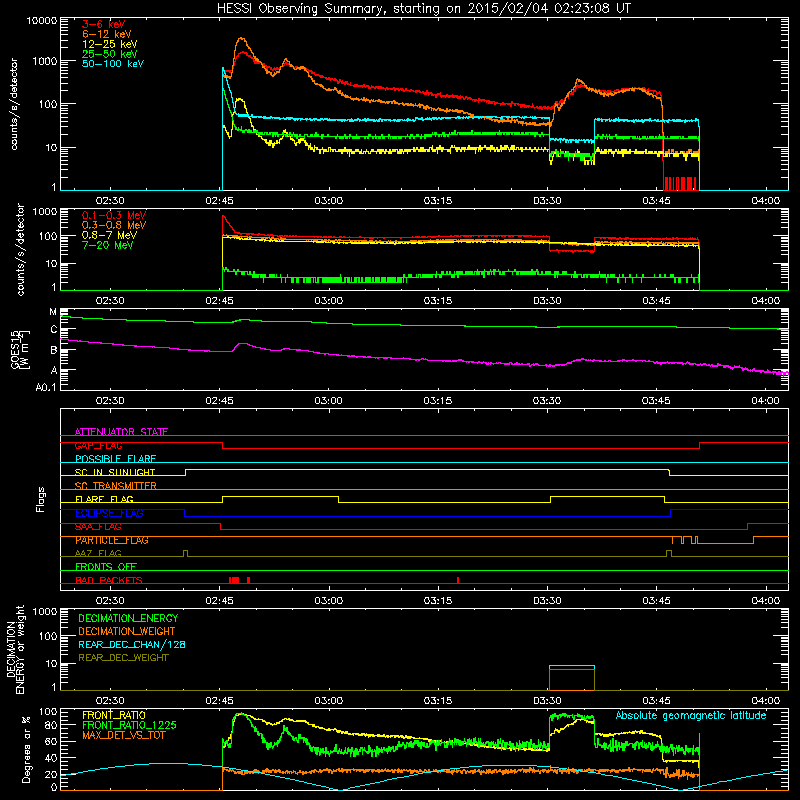Select the AAZ_FLAG label
The image size is (800, 800).
click(x=98, y=553)
